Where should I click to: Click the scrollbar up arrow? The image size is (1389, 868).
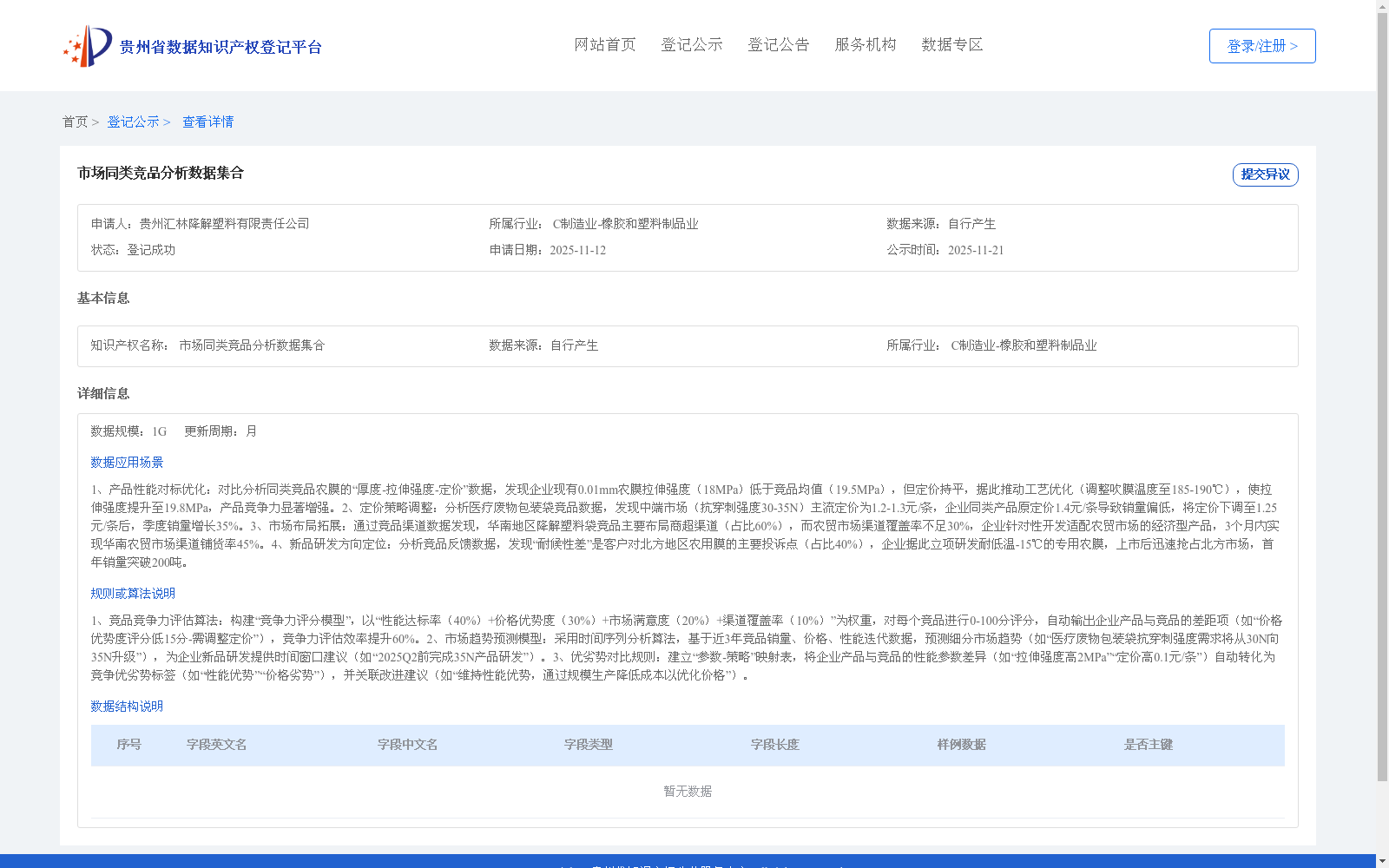point(1382,6)
